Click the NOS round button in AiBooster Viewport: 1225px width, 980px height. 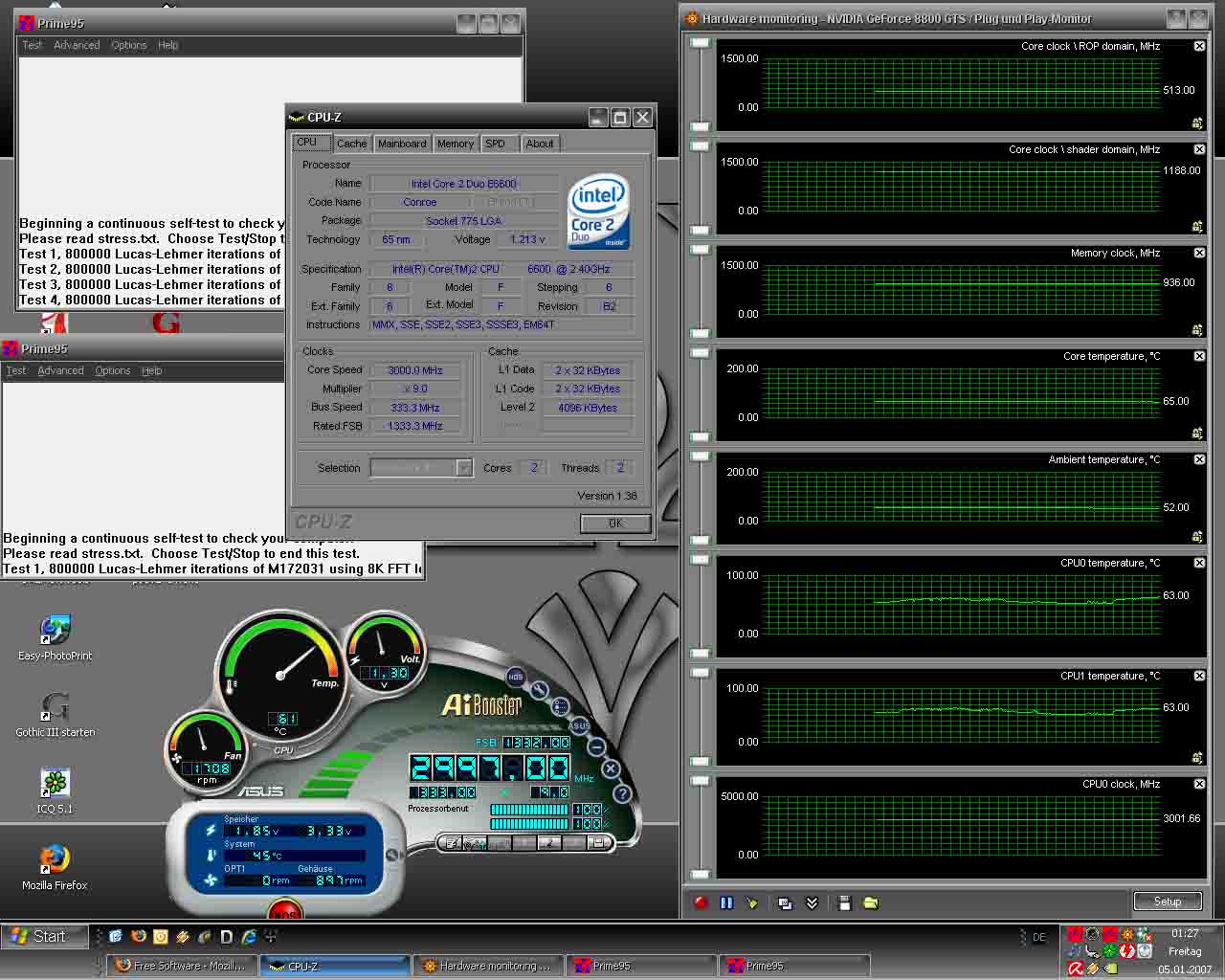pyautogui.click(x=516, y=677)
